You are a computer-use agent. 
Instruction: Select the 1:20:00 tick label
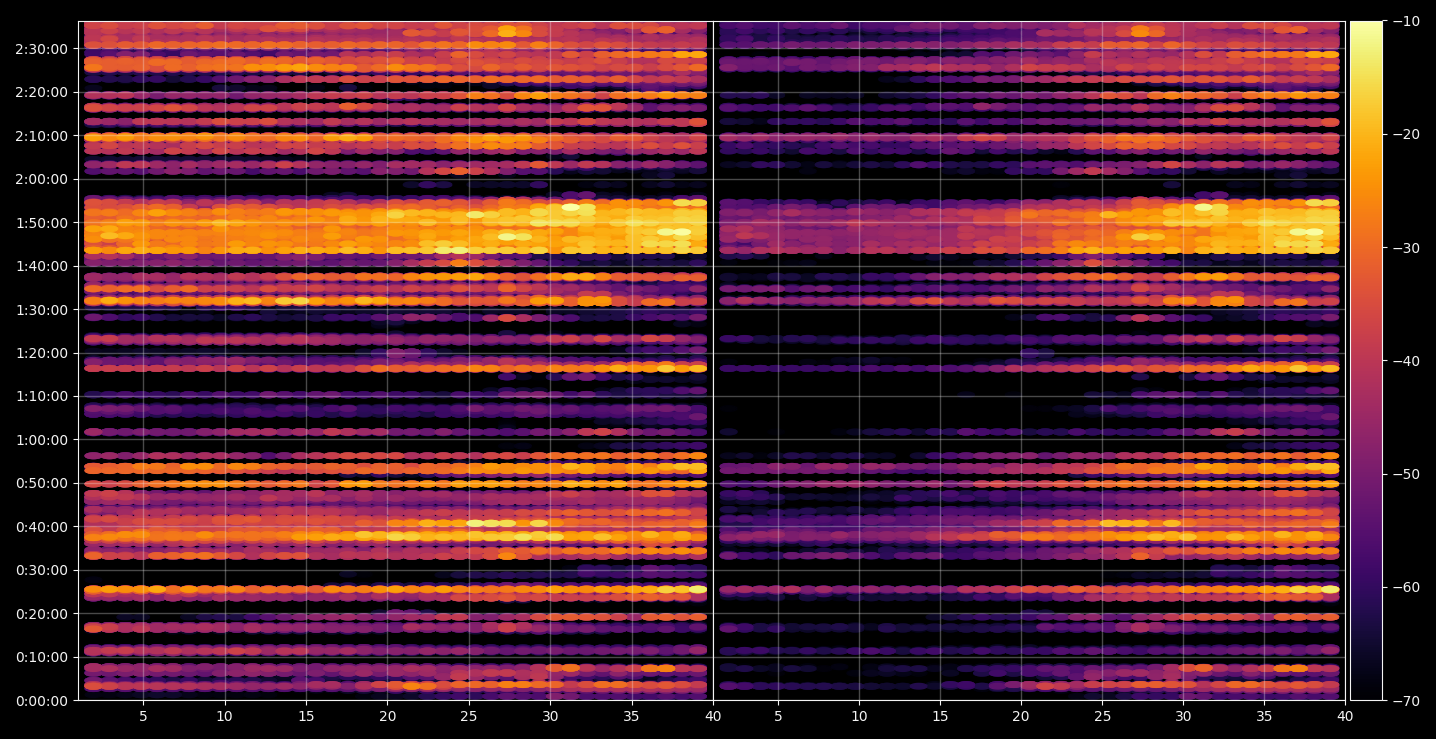[x=42, y=352]
